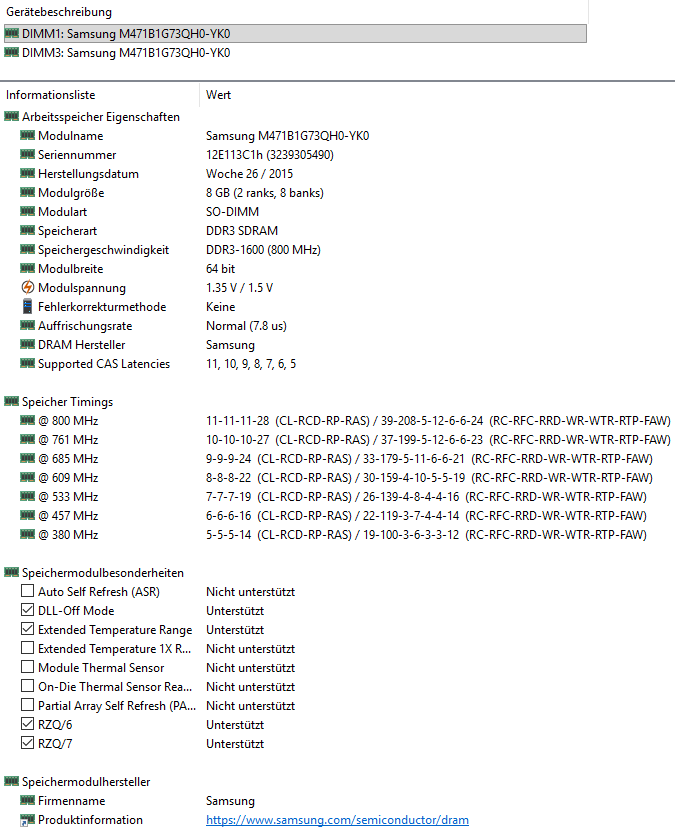Viewport: 675px width, 831px height.
Task: Select the value Woche 26 / 2015
Action: [x=249, y=174]
